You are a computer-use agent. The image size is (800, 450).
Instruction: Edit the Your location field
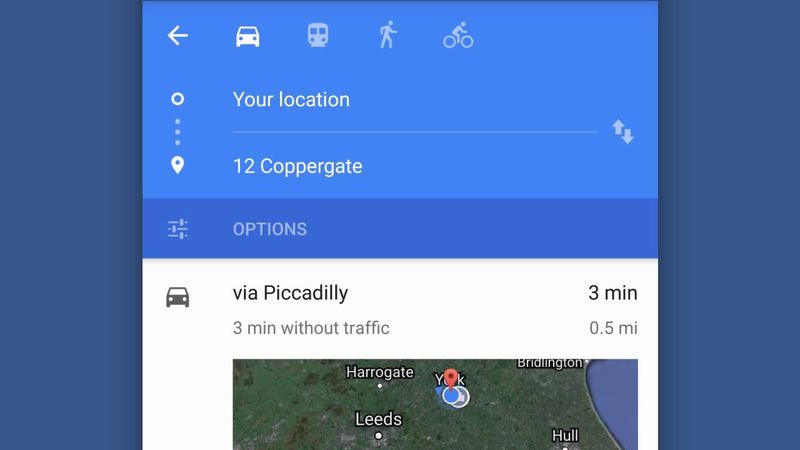coord(415,99)
